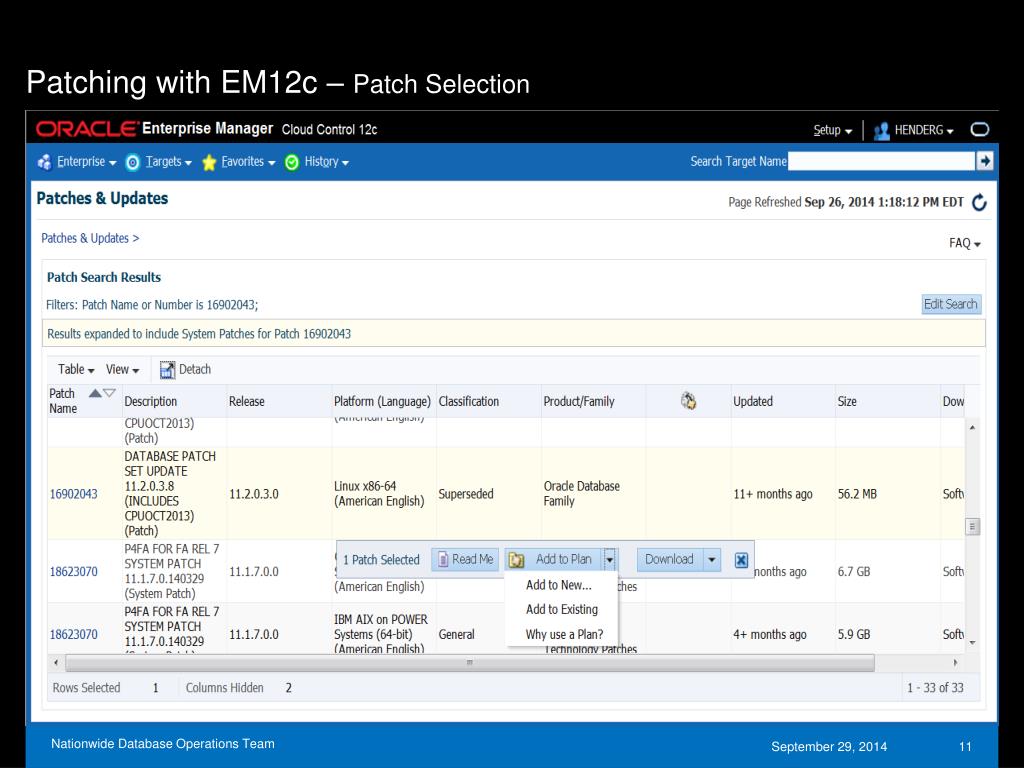
Task: Click the Platform (Language) column header
Action: [x=382, y=402]
